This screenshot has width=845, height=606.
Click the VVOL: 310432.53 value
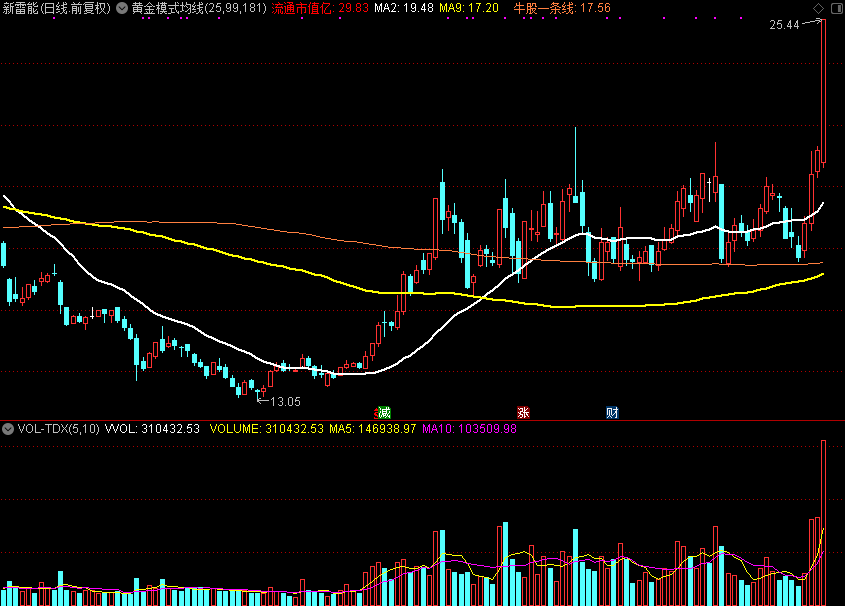pyautogui.click(x=152, y=429)
